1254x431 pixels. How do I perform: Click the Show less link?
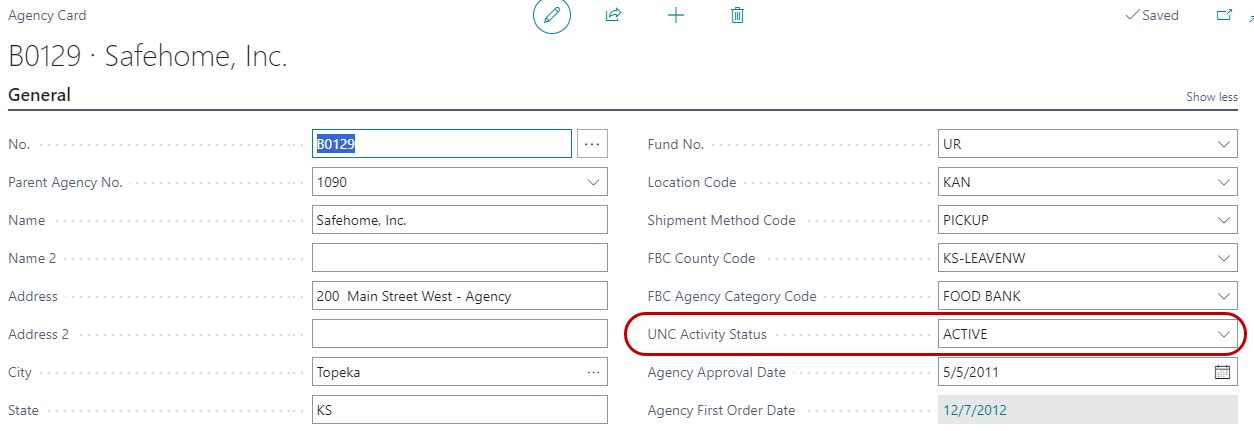[1211, 97]
